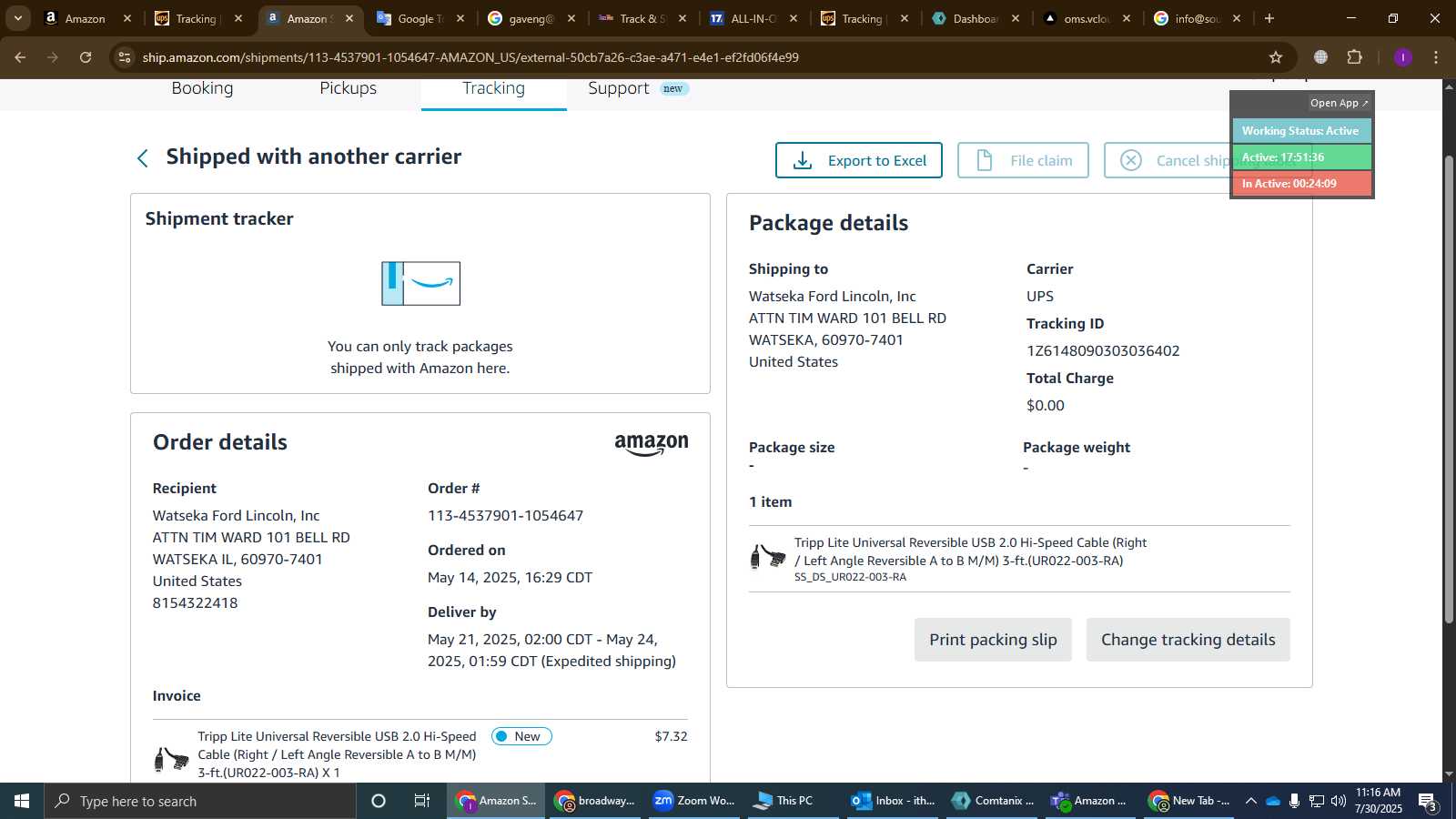Click the page vertical scrollbar
The image size is (1456, 819).
(1449, 389)
